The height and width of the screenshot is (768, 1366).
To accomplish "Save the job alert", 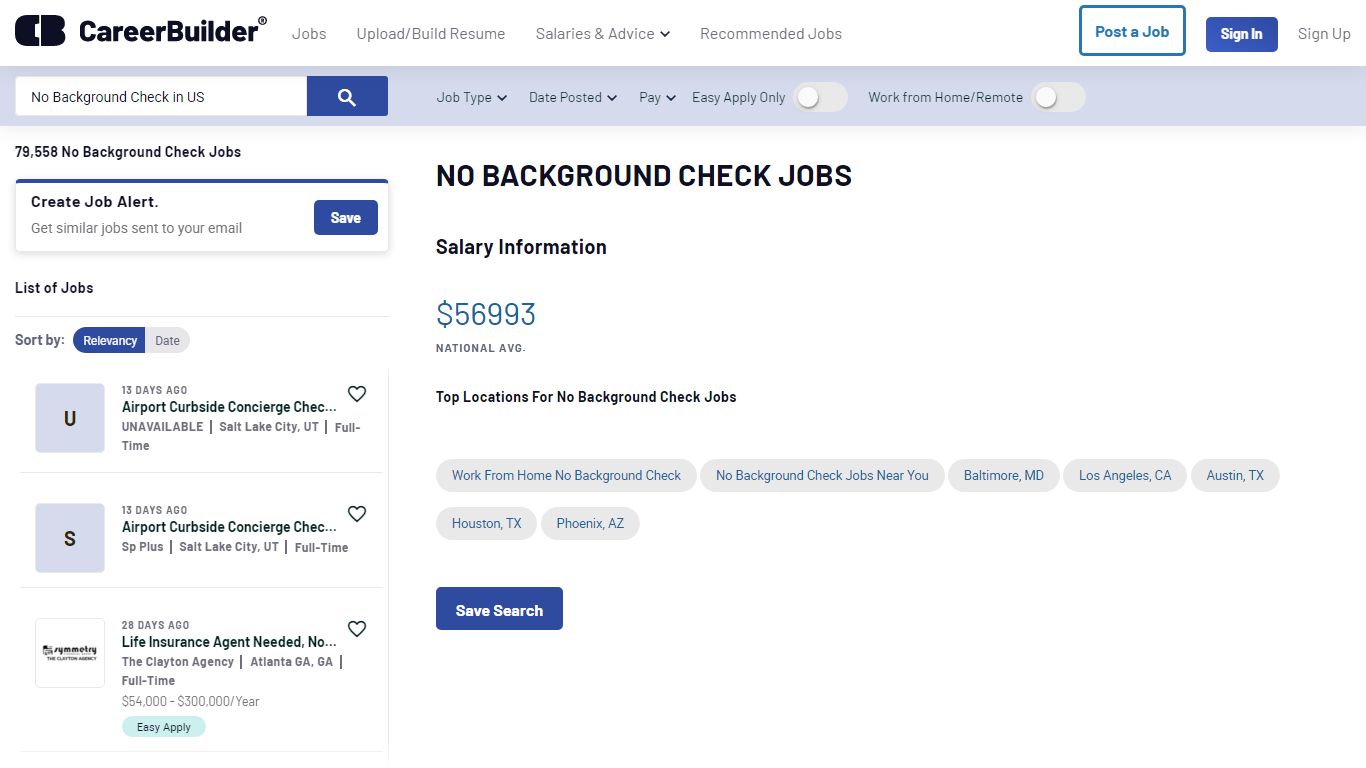I will 346,217.
